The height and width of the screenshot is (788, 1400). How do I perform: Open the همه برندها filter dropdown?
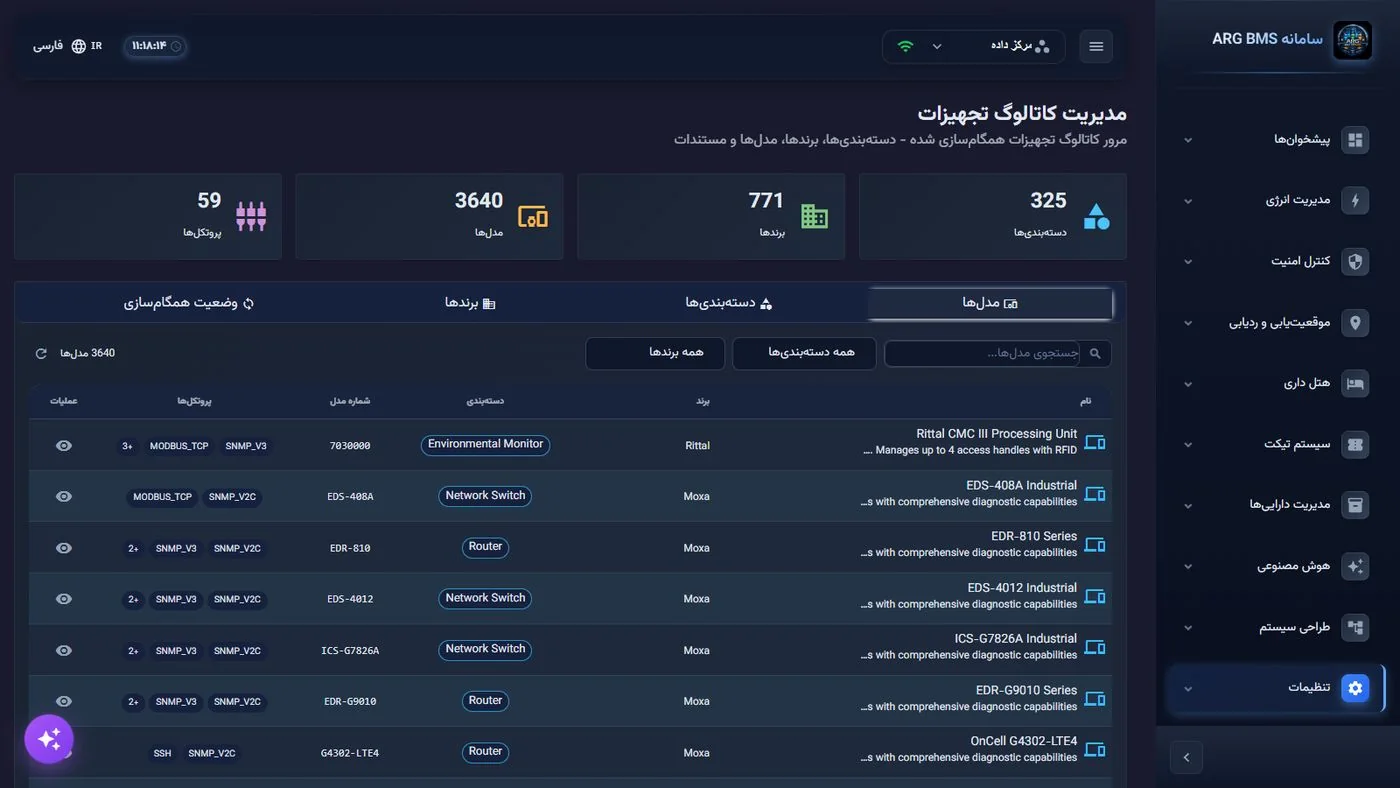pyautogui.click(x=657, y=353)
